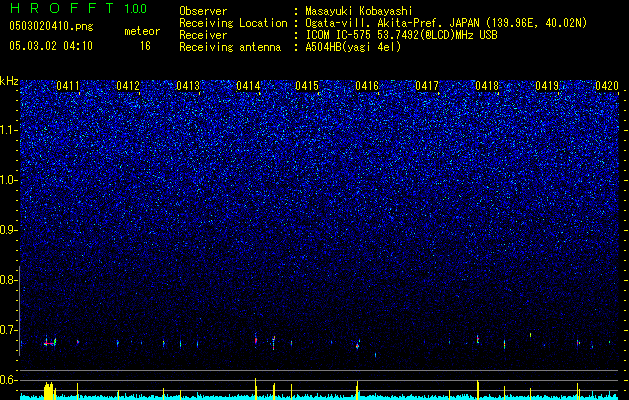Click the date stamp 05.03.02 04:10
629x400 pixels.
tap(51, 46)
